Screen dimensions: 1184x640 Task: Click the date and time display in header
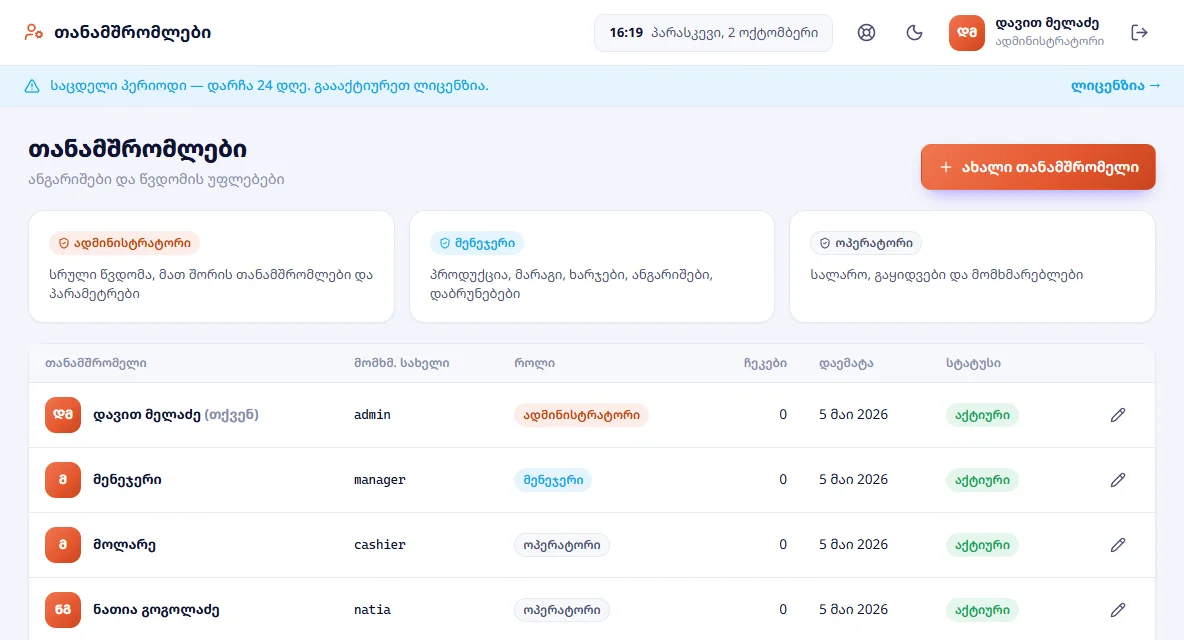(x=714, y=32)
